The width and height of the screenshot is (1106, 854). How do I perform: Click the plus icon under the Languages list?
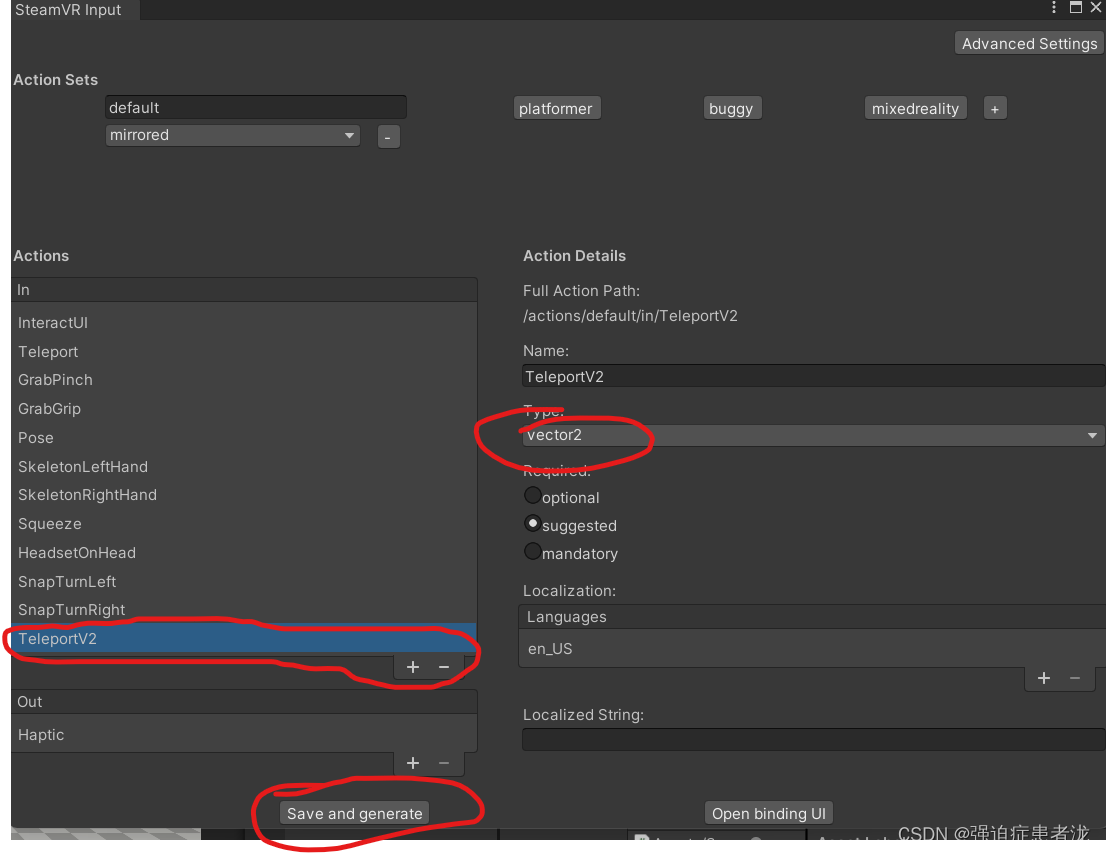(1044, 678)
